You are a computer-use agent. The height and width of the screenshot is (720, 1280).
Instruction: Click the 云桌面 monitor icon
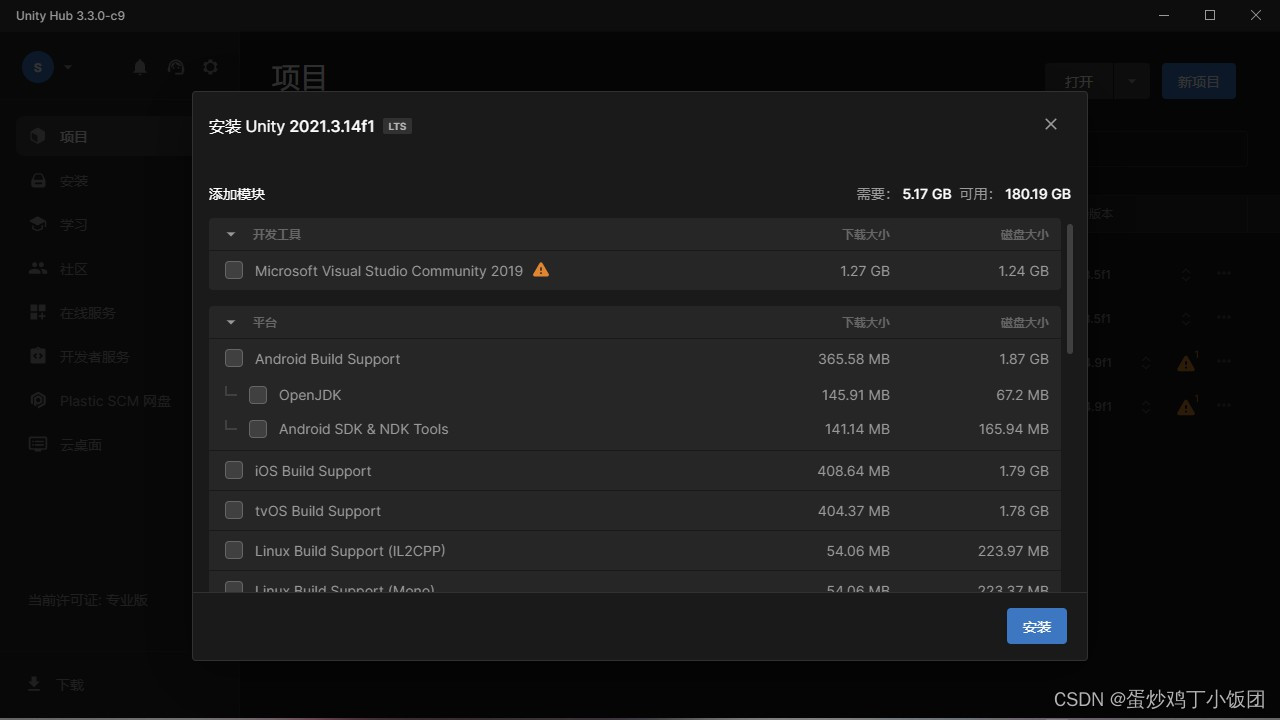[38, 444]
